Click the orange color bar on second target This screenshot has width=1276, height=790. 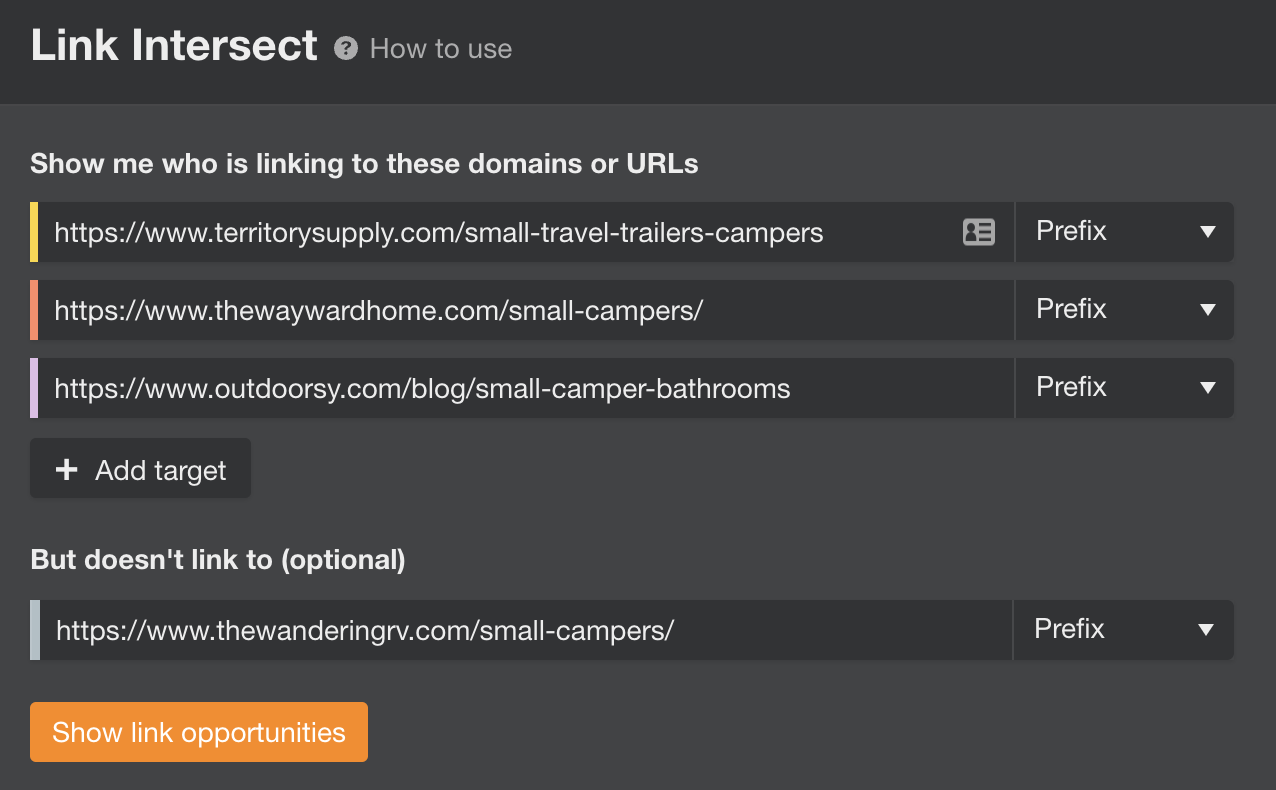[34, 310]
